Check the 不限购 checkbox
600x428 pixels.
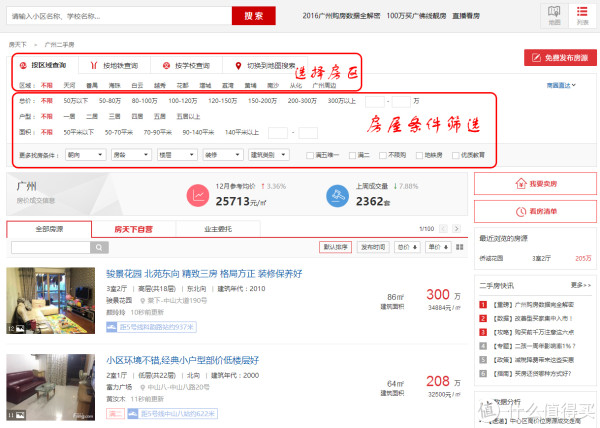click(x=383, y=155)
